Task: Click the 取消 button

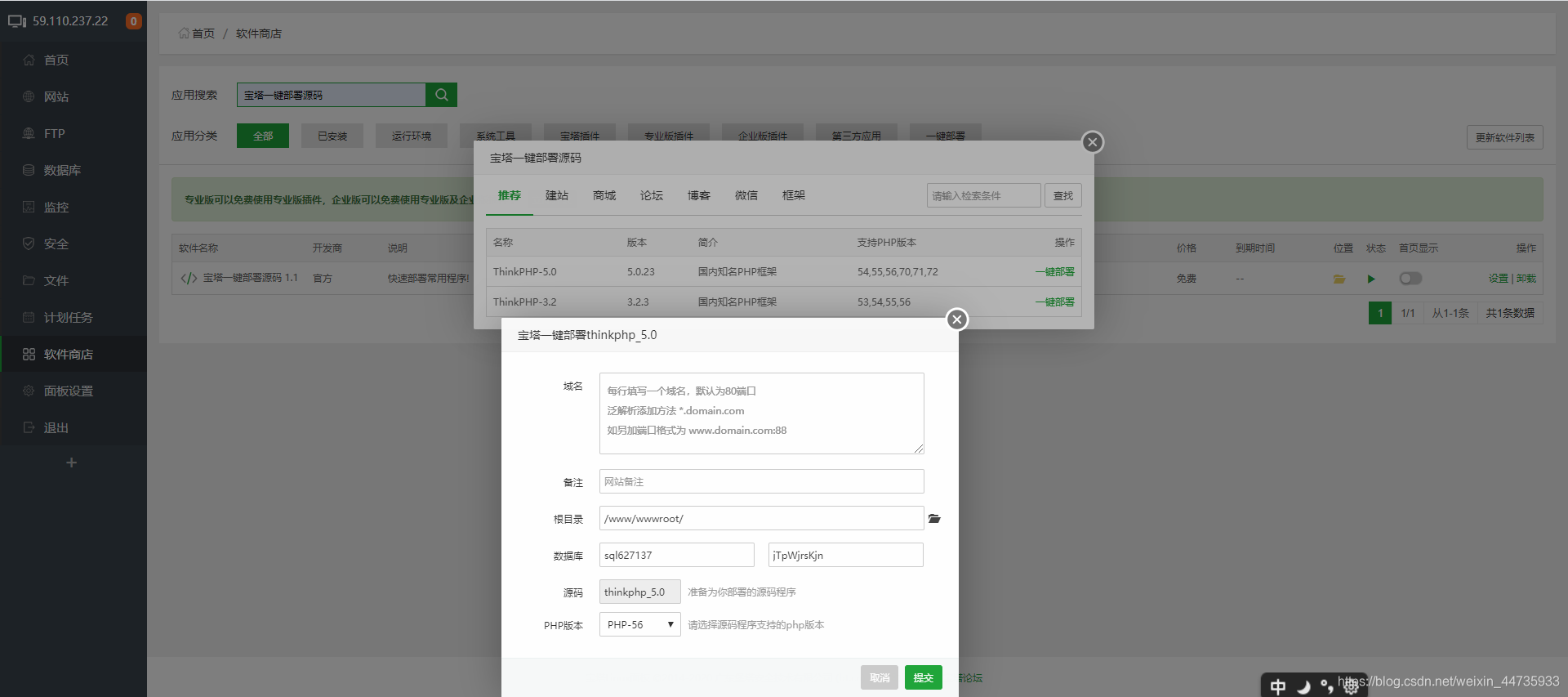Action: tap(880, 677)
